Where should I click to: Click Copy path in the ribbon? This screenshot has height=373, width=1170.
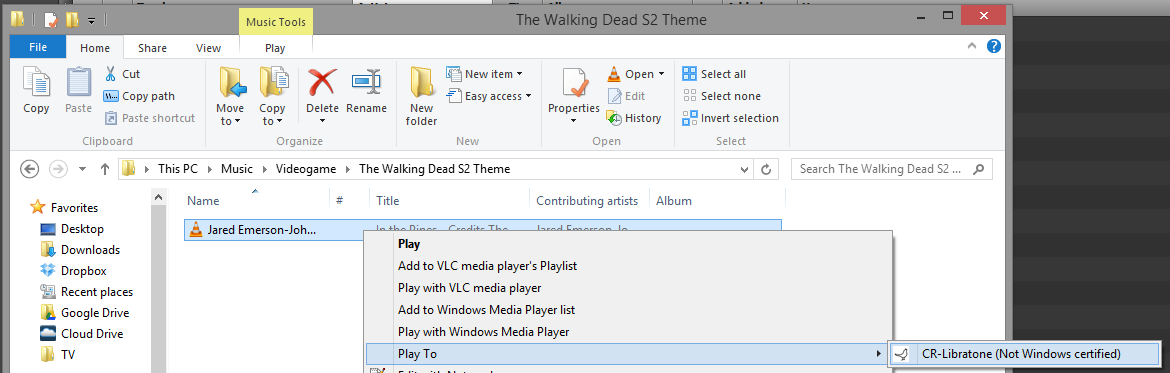(139, 95)
